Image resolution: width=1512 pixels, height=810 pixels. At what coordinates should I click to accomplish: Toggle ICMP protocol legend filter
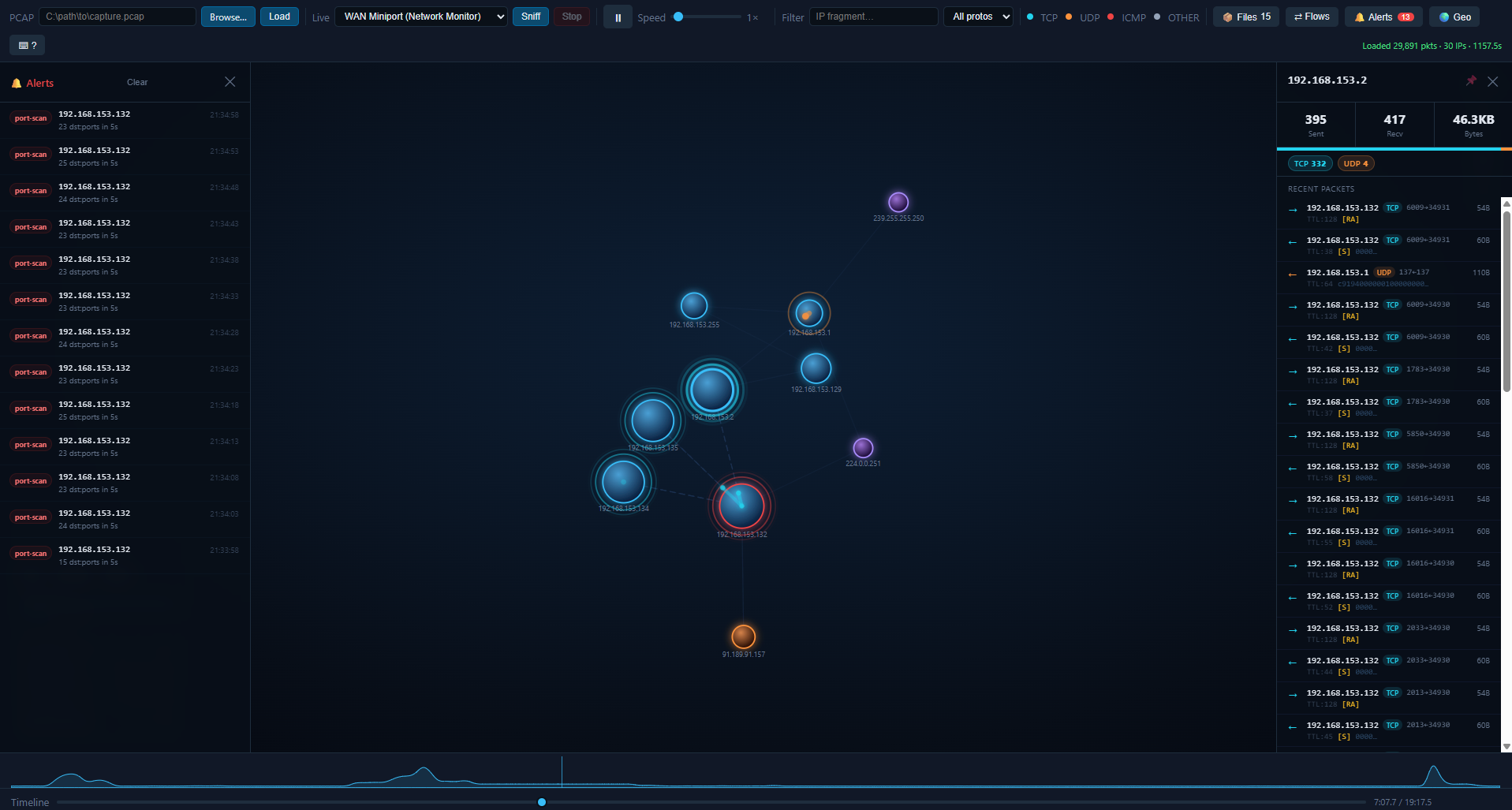point(1126,17)
